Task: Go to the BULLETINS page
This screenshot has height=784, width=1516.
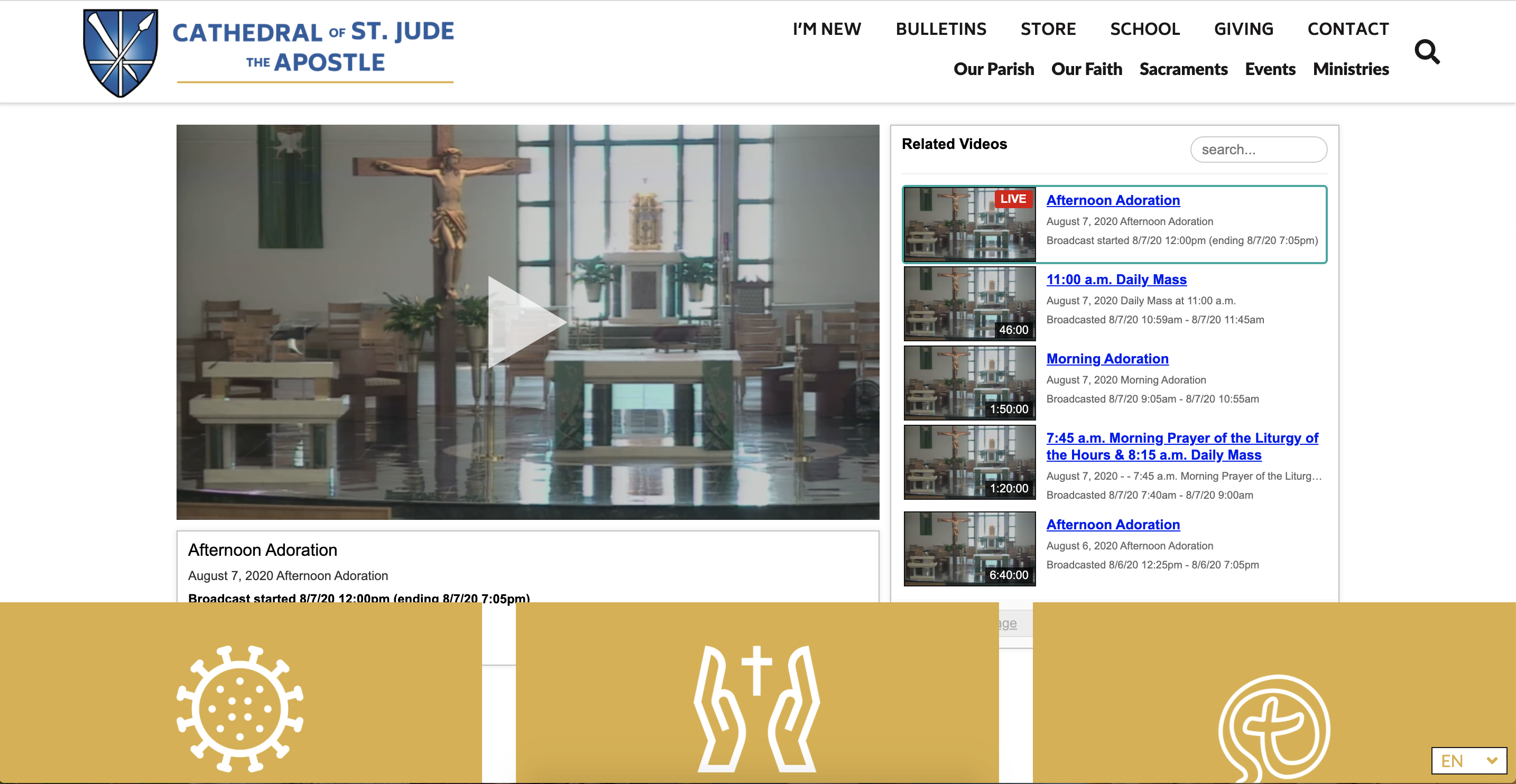Action: click(940, 29)
